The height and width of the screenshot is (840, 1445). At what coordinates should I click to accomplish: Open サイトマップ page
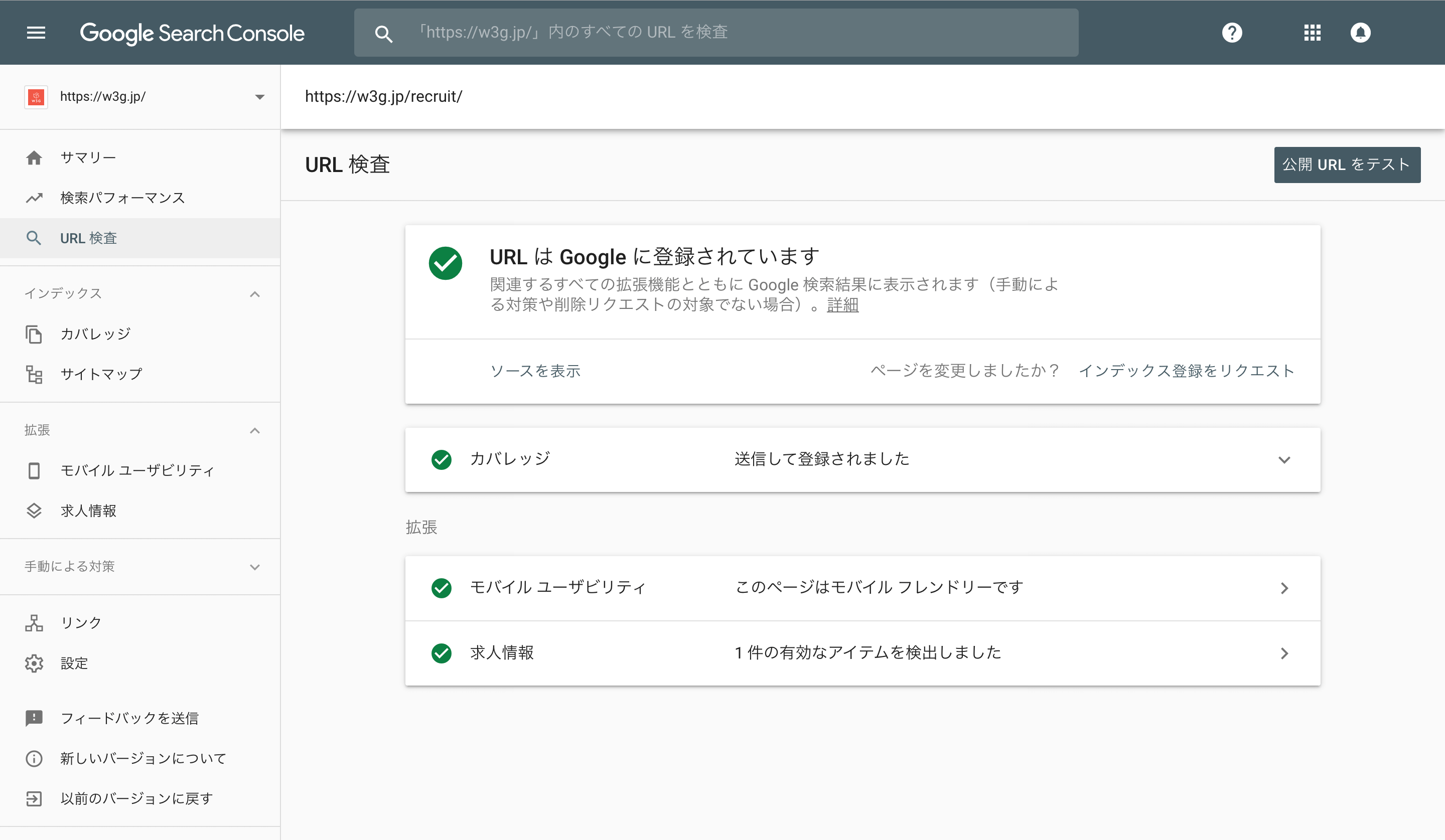140,374
